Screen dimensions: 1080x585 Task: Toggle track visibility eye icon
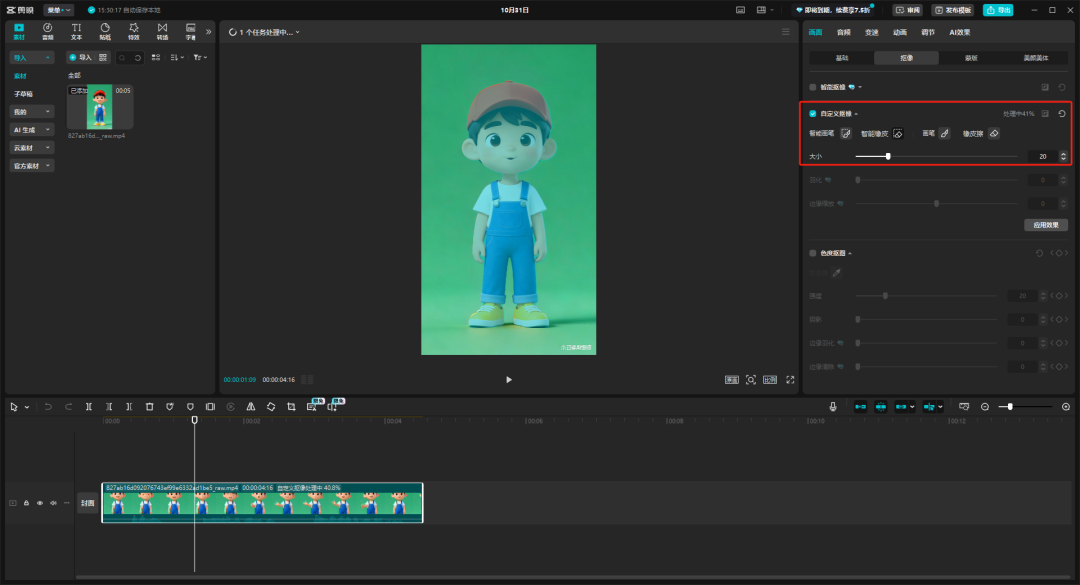(40, 503)
